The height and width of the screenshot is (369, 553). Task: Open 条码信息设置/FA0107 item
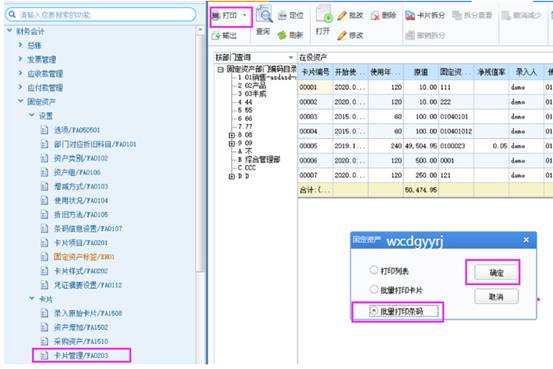click(88, 229)
